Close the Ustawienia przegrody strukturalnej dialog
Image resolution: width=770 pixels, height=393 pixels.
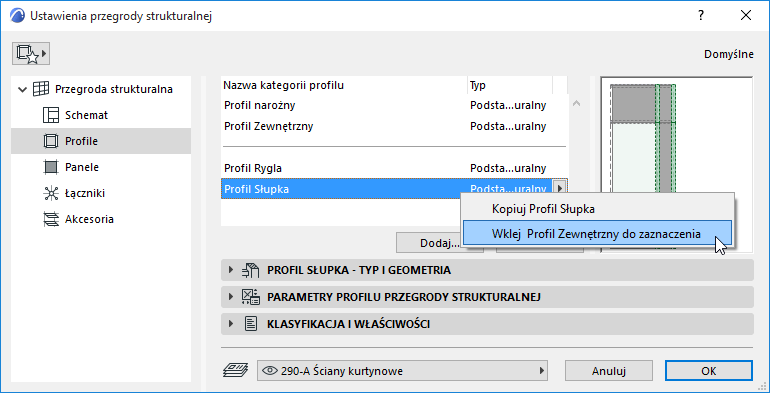[746, 16]
